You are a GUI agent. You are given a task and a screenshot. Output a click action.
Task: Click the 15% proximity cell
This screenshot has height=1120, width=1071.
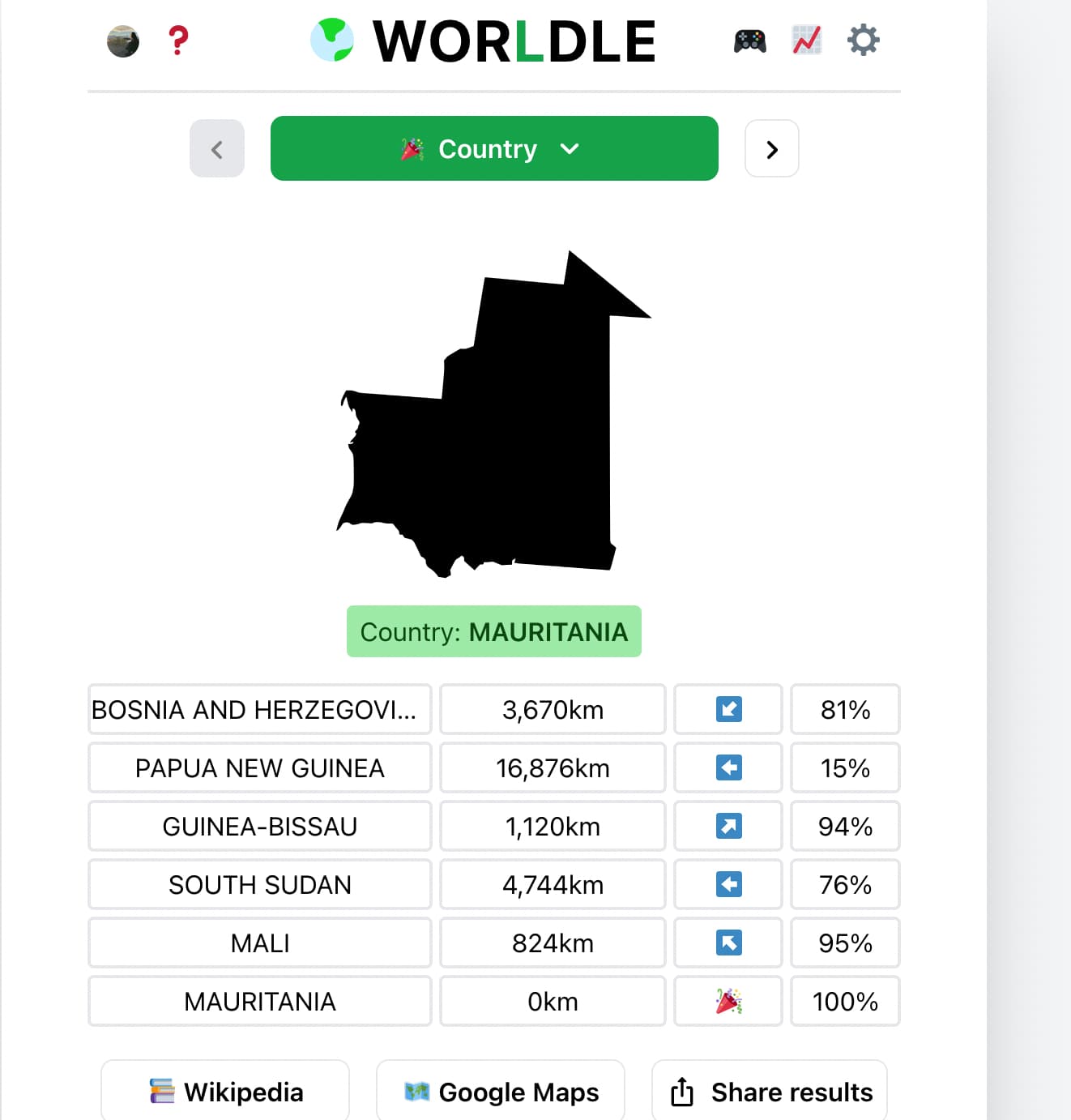pyautogui.click(x=845, y=768)
